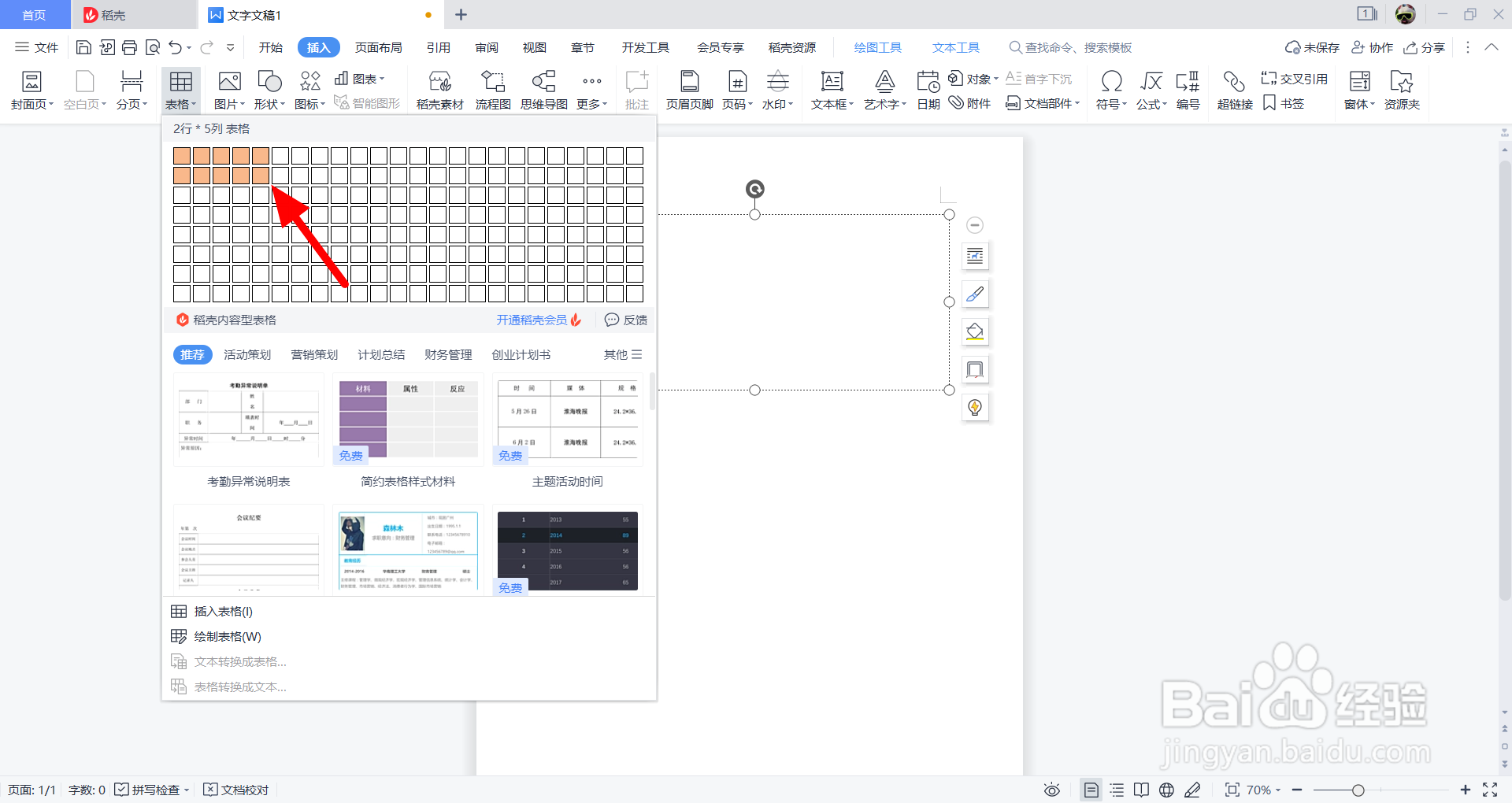Insert a 符号 symbol

[x=1111, y=90]
